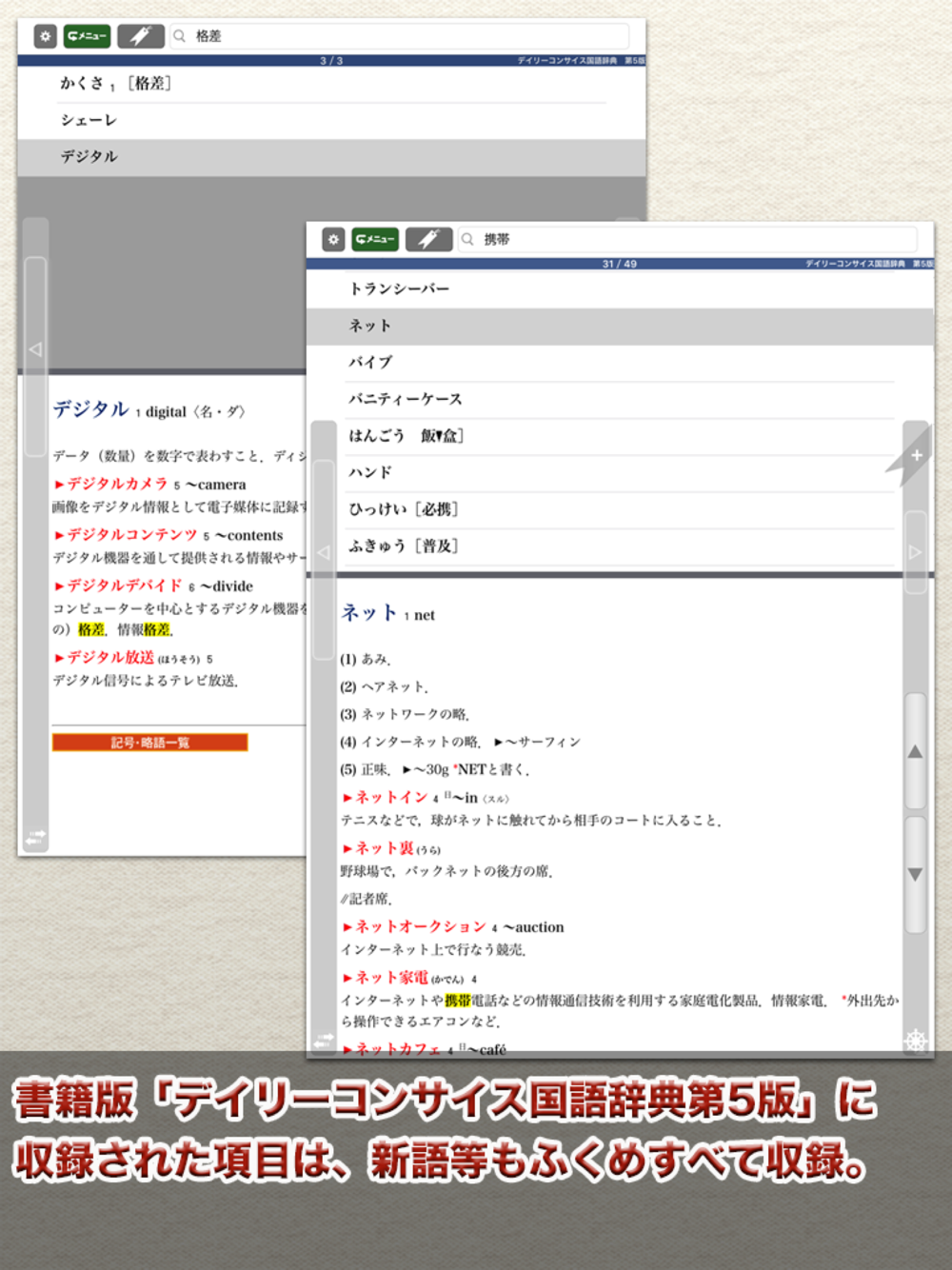952x1270 pixels.
Task: Click the highlighted 携帯 word in definition
Action: (x=458, y=1001)
